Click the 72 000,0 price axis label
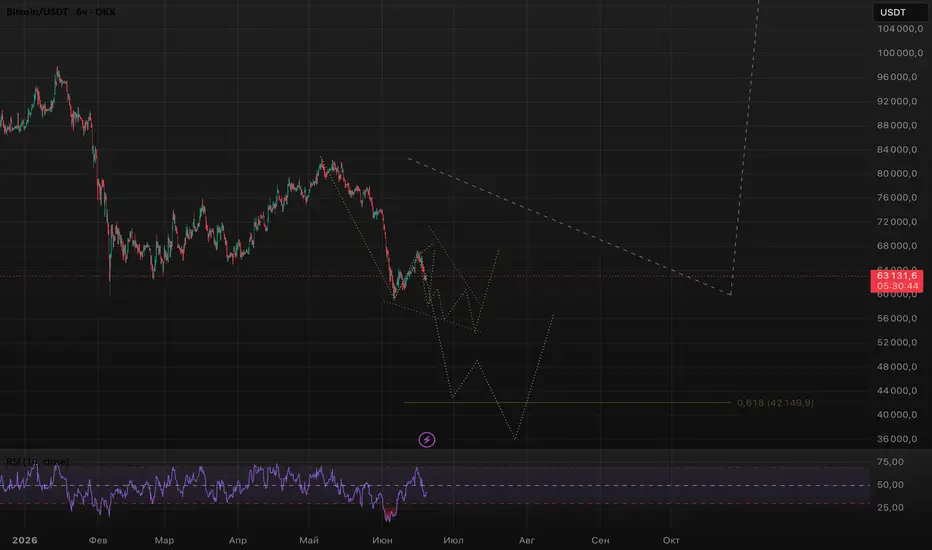Viewport: 932px width, 550px height. [897, 222]
